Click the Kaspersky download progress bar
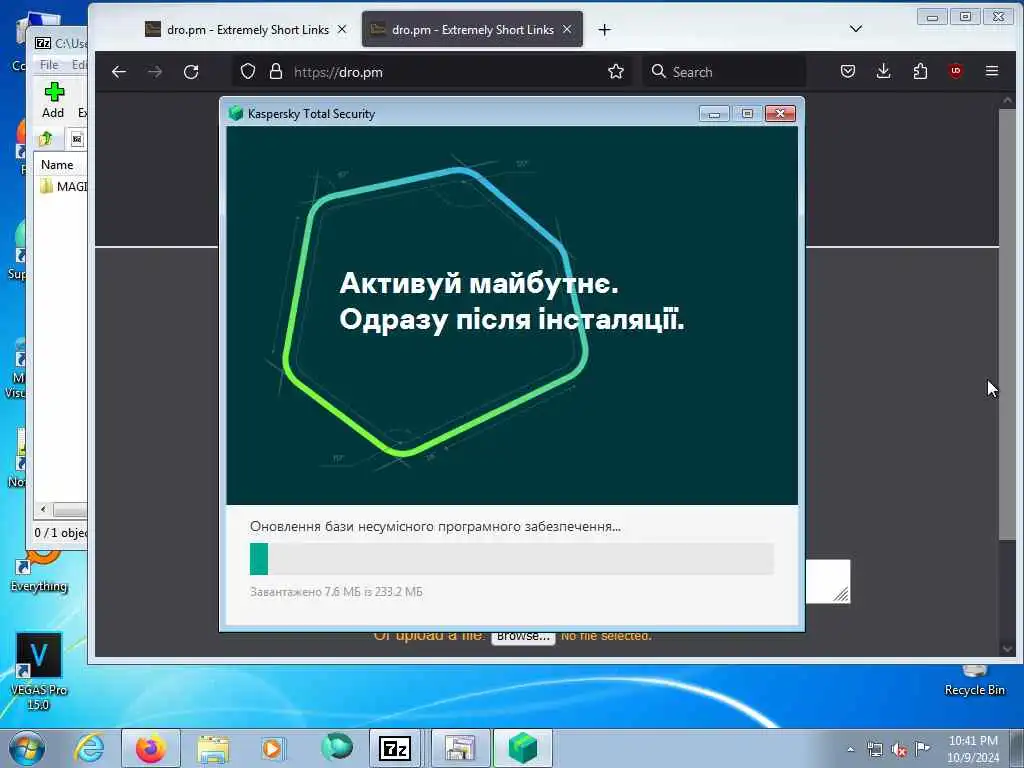Image resolution: width=1024 pixels, height=768 pixels. click(511, 559)
